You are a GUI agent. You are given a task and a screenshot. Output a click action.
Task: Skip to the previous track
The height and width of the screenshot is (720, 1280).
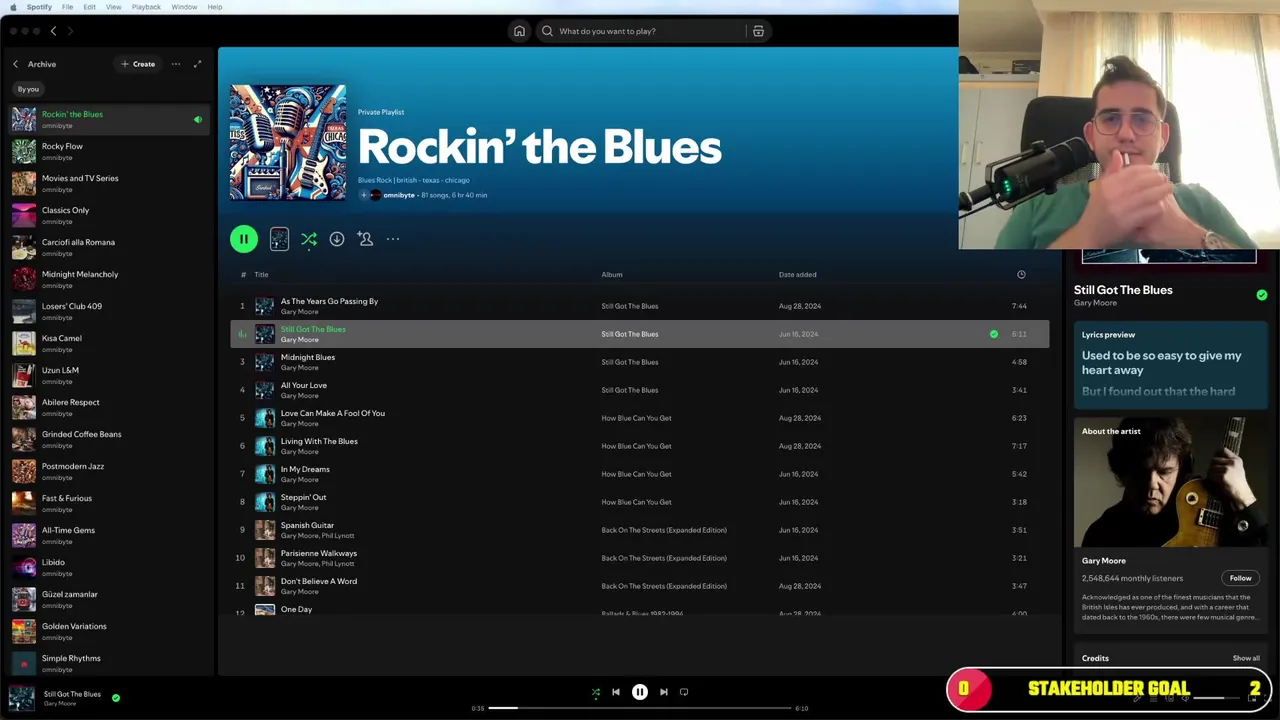(616, 692)
